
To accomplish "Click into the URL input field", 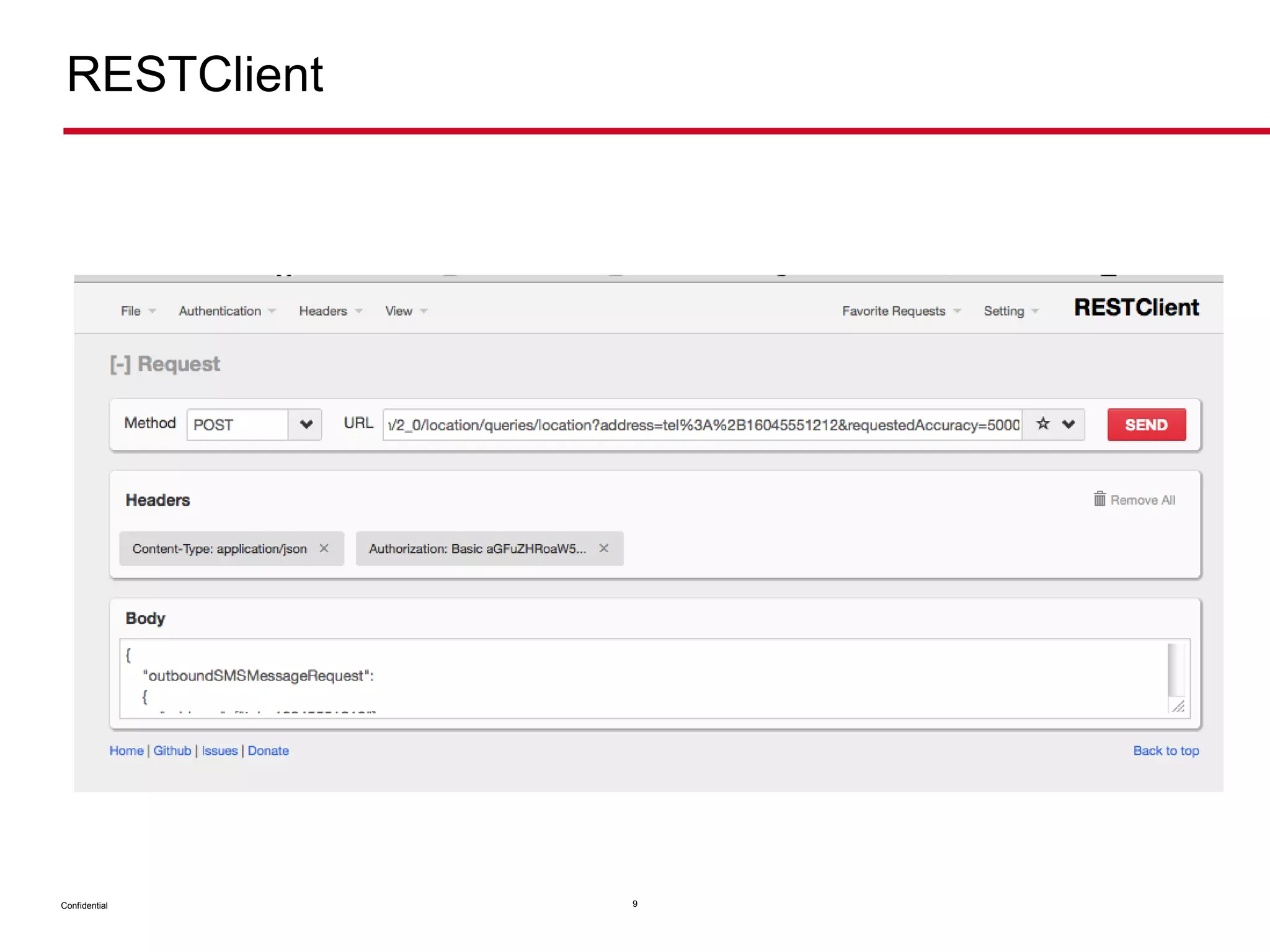I will [702, 425].
